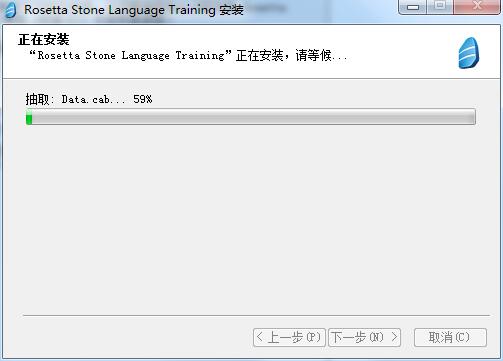Click the green filled progress segment
The height and width of the screenshot is (361, 503).
(29, 117)
